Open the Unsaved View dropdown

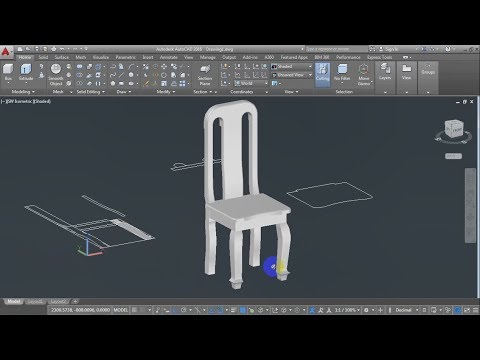(x=292, y=75)
